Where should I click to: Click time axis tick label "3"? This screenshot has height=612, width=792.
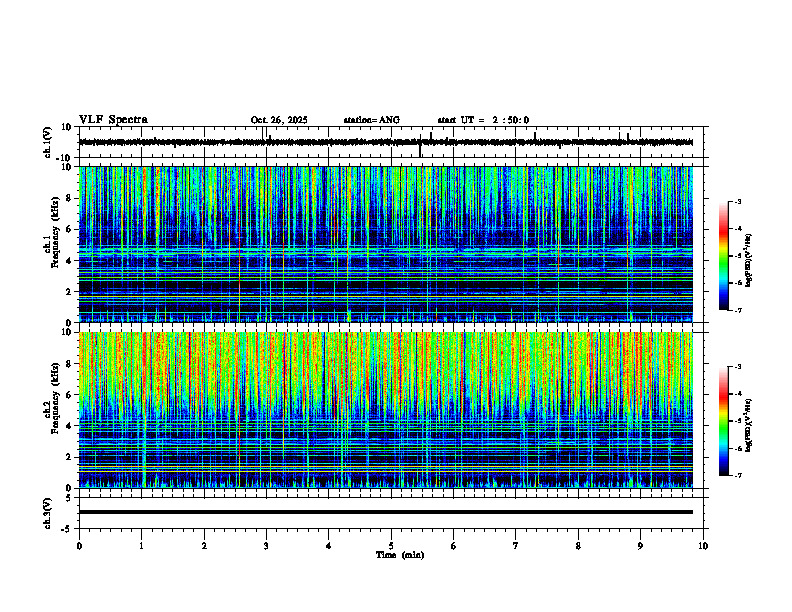[266, 546]
